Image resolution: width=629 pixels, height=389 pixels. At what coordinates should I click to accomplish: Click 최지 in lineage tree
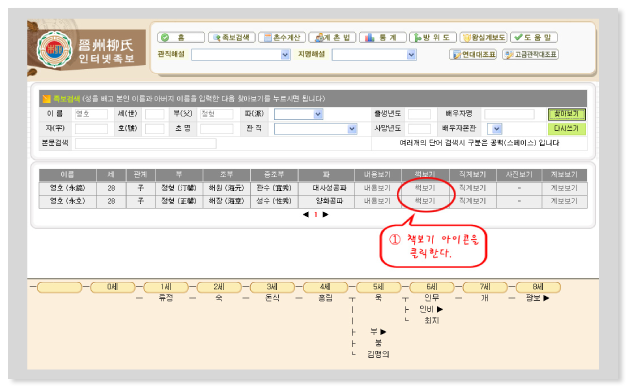point(432,320)
